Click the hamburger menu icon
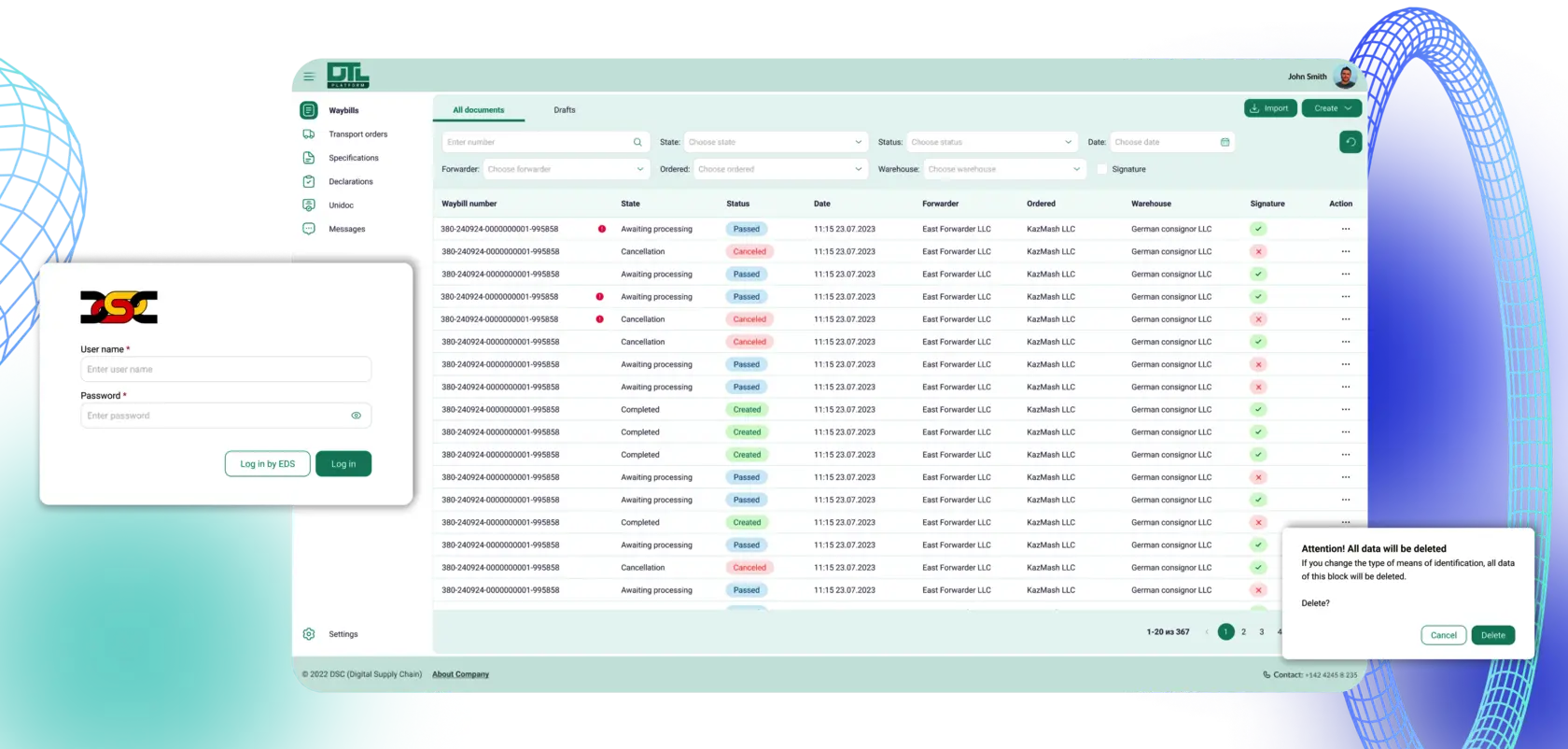This screenshot has width=1568, height=749. (309, 77)
